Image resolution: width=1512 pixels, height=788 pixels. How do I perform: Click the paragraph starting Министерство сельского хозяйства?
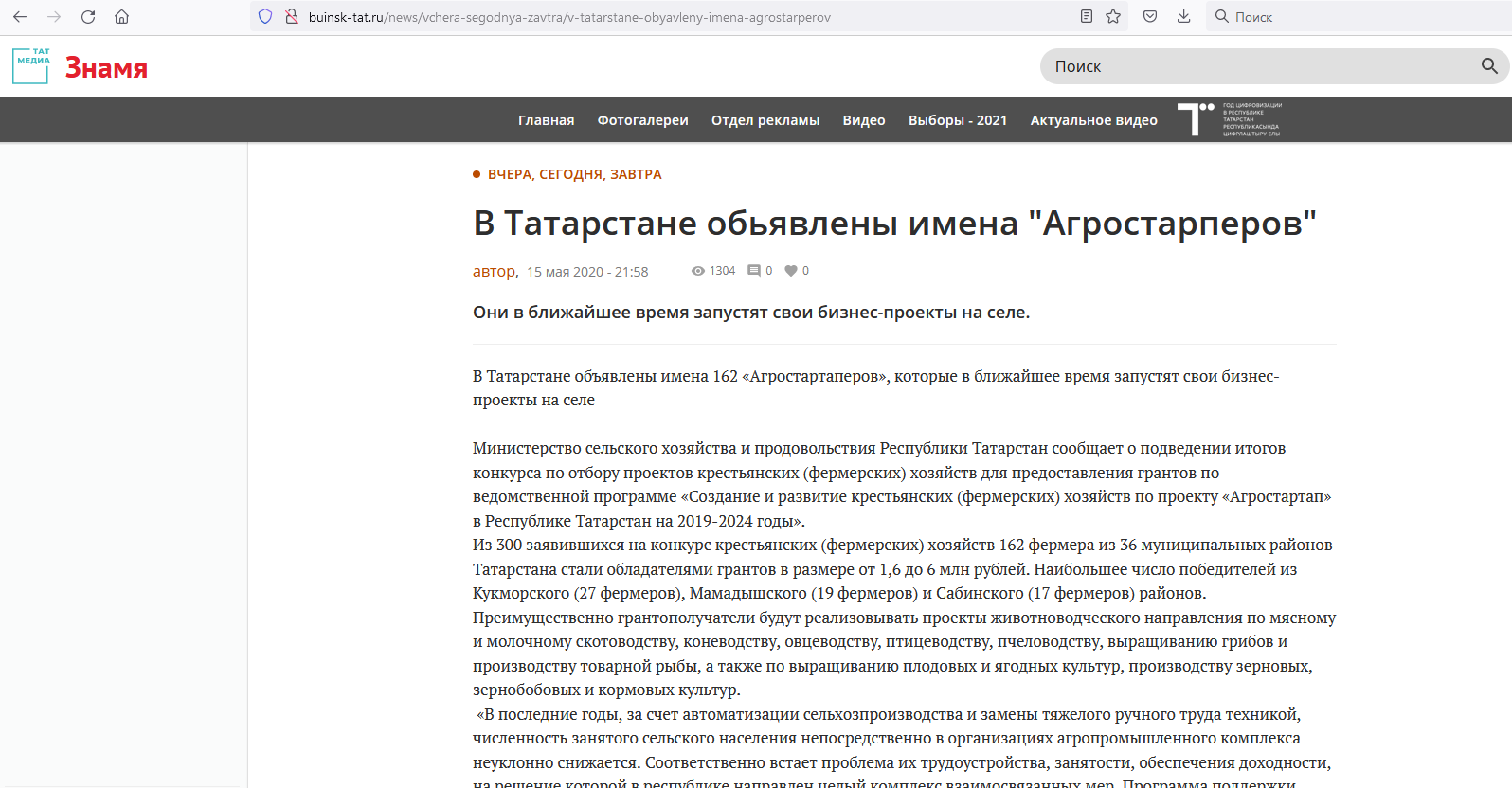[902, 484]
